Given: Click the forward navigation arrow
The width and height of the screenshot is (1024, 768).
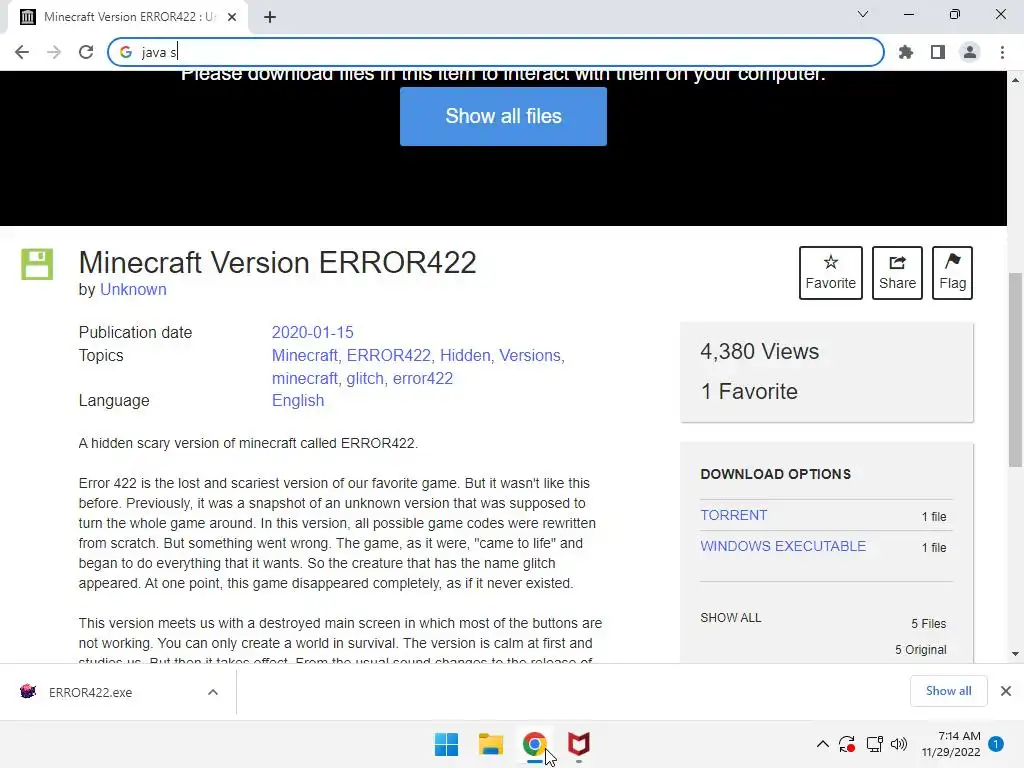Looking at the screenshot, I should (x=54, y=52).
